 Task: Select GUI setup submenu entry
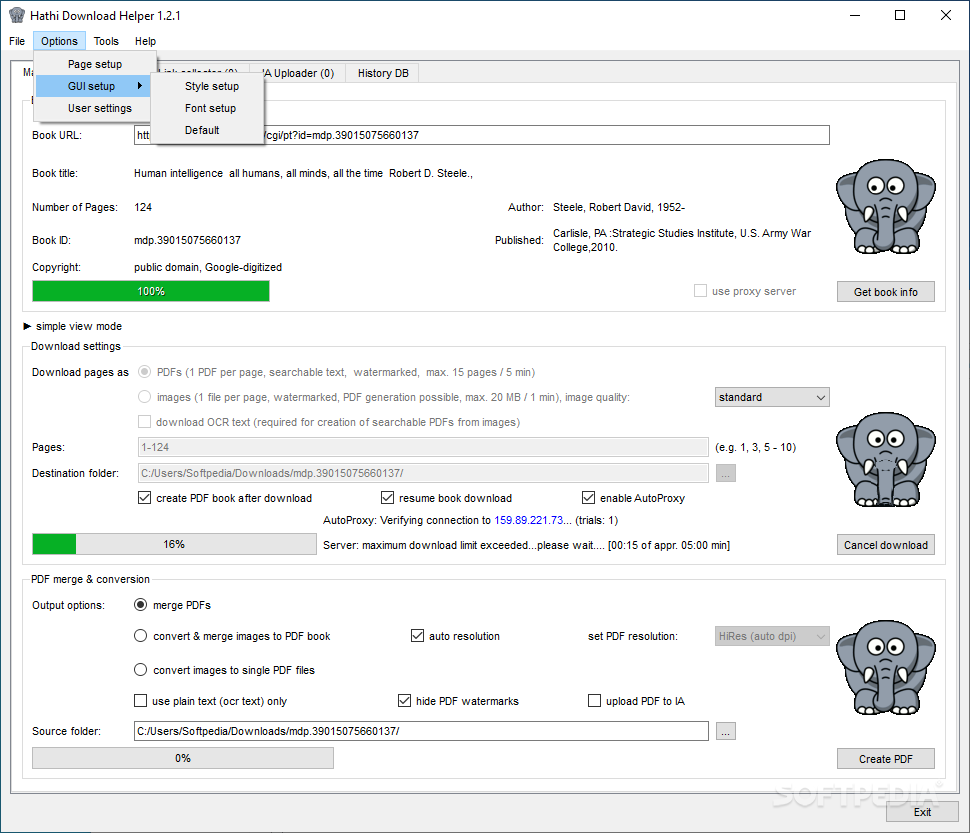93,86
